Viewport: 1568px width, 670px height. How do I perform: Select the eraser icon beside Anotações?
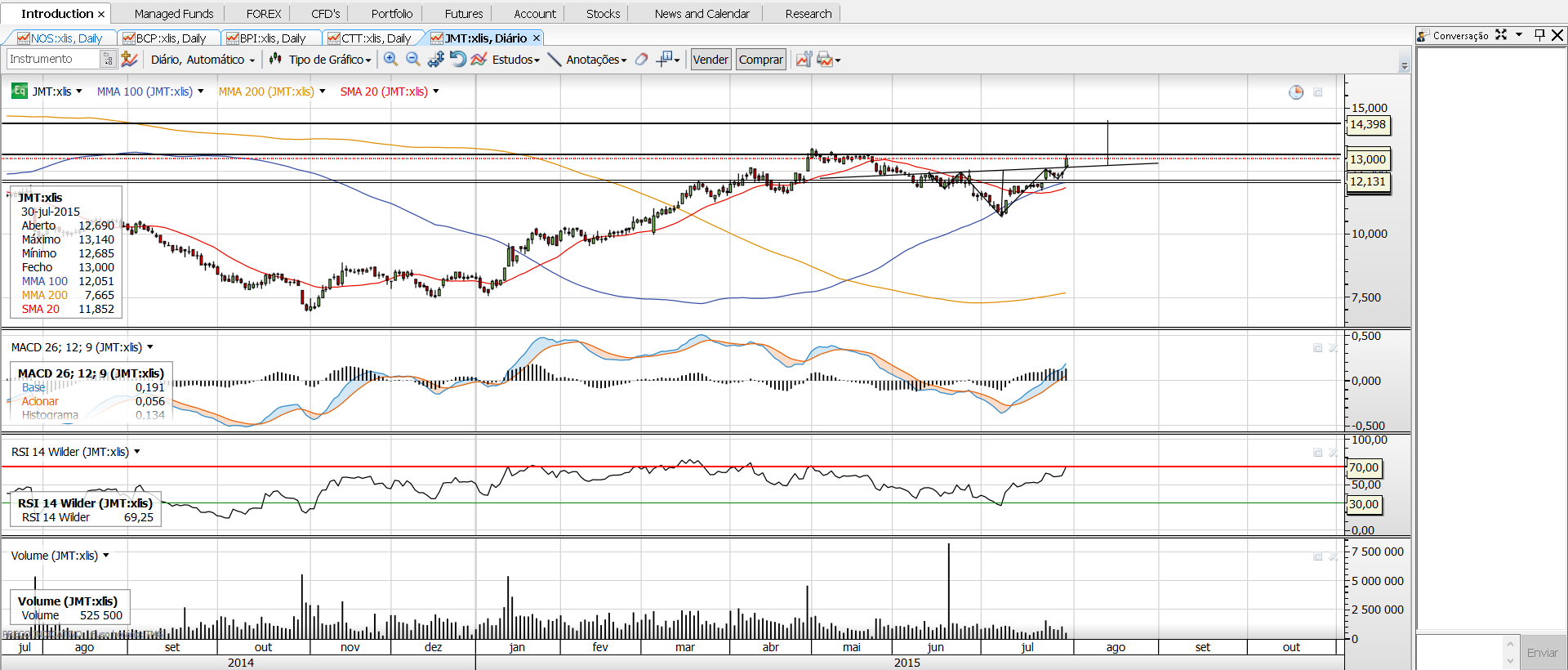tap(642, 59)
